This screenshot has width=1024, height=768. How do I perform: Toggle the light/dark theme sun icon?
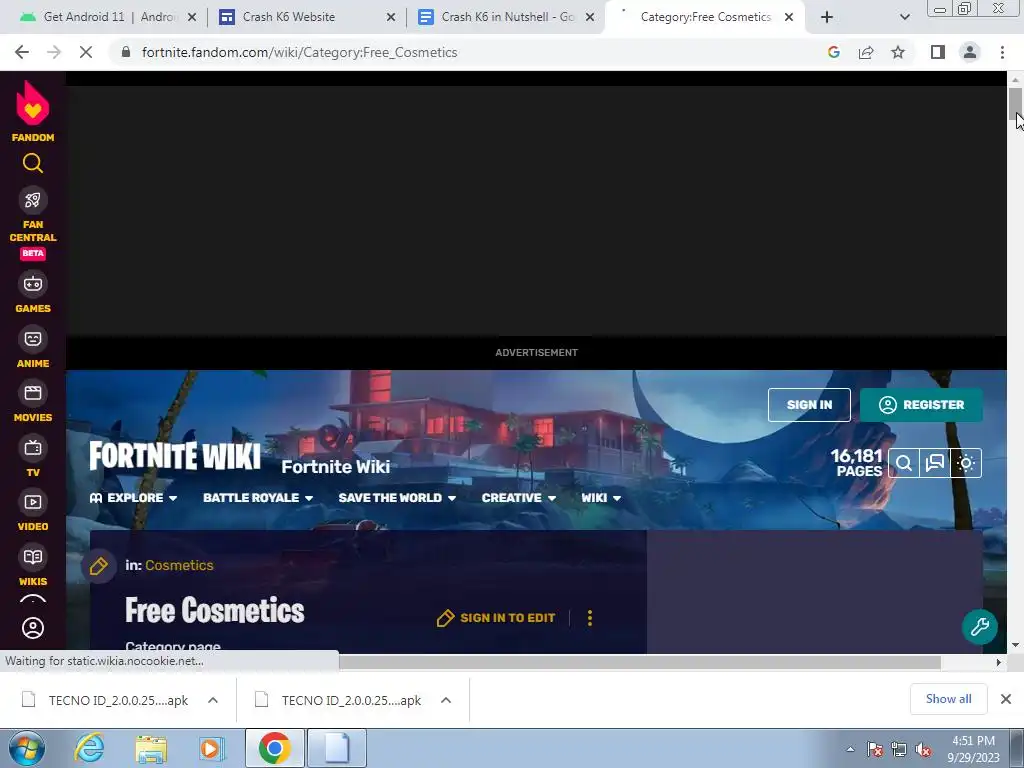click(966, 464)
